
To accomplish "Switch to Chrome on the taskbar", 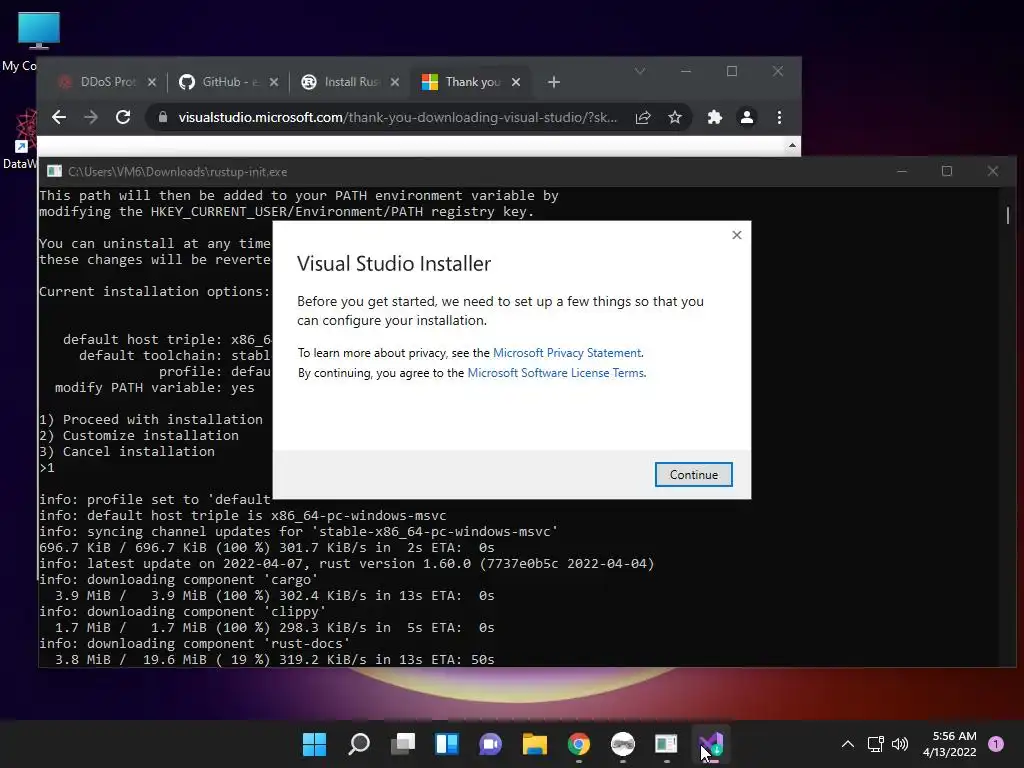I will 579,744.
